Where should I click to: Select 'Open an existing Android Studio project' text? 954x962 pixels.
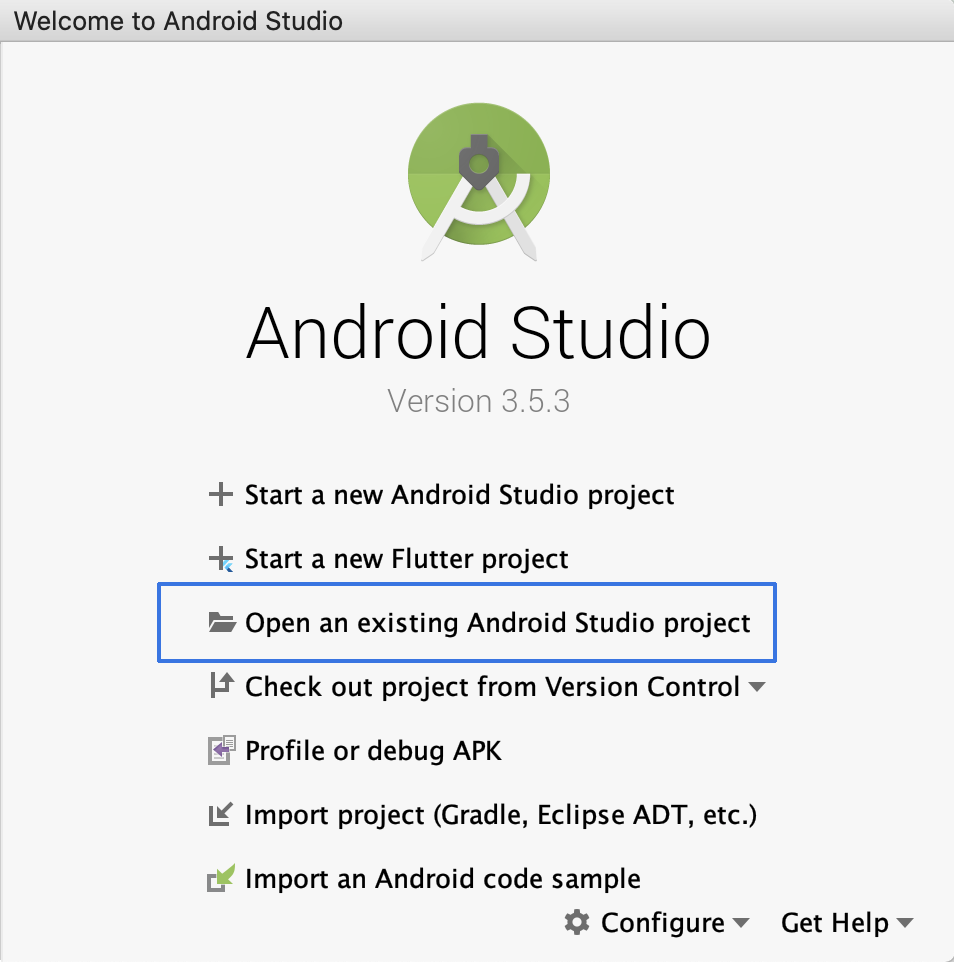(x=497, y=623)
